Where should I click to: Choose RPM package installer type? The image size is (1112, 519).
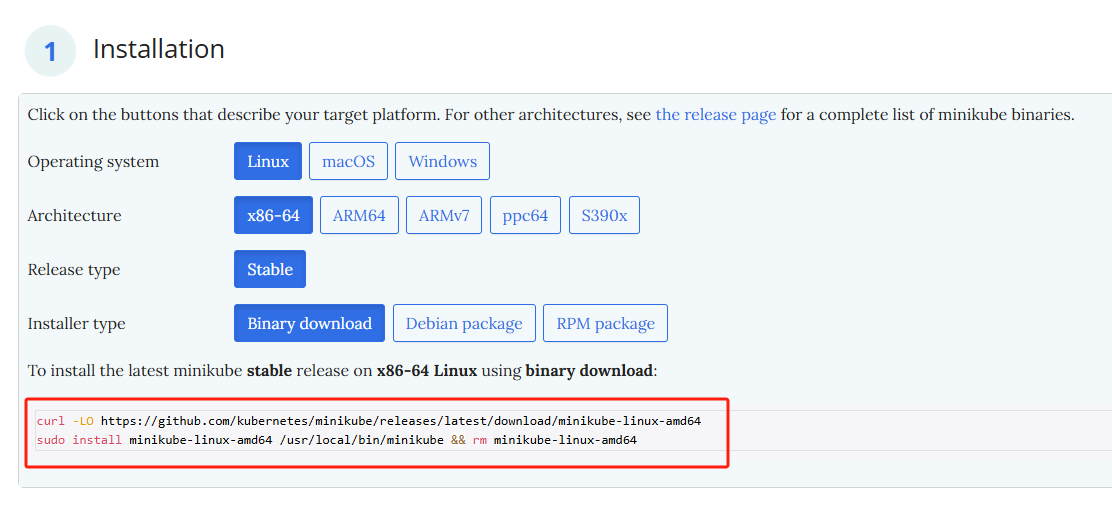(x=606, y=323)
